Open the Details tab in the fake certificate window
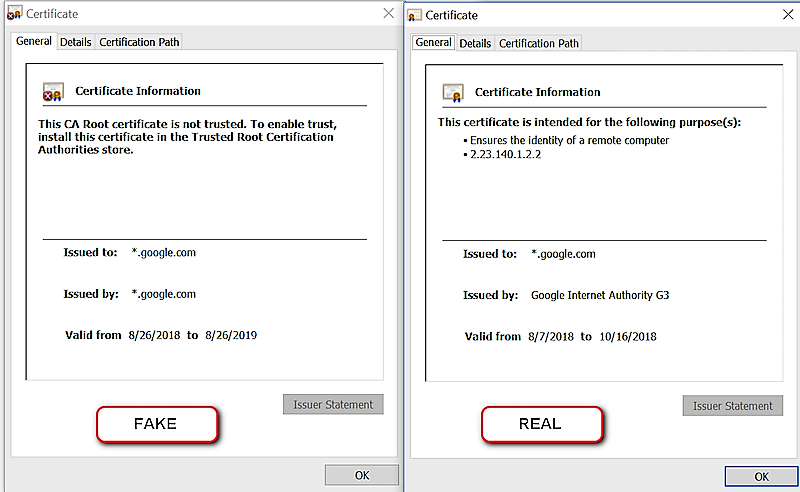The width and height of the screenshot is (800, 492). click(x=76, y=42)
